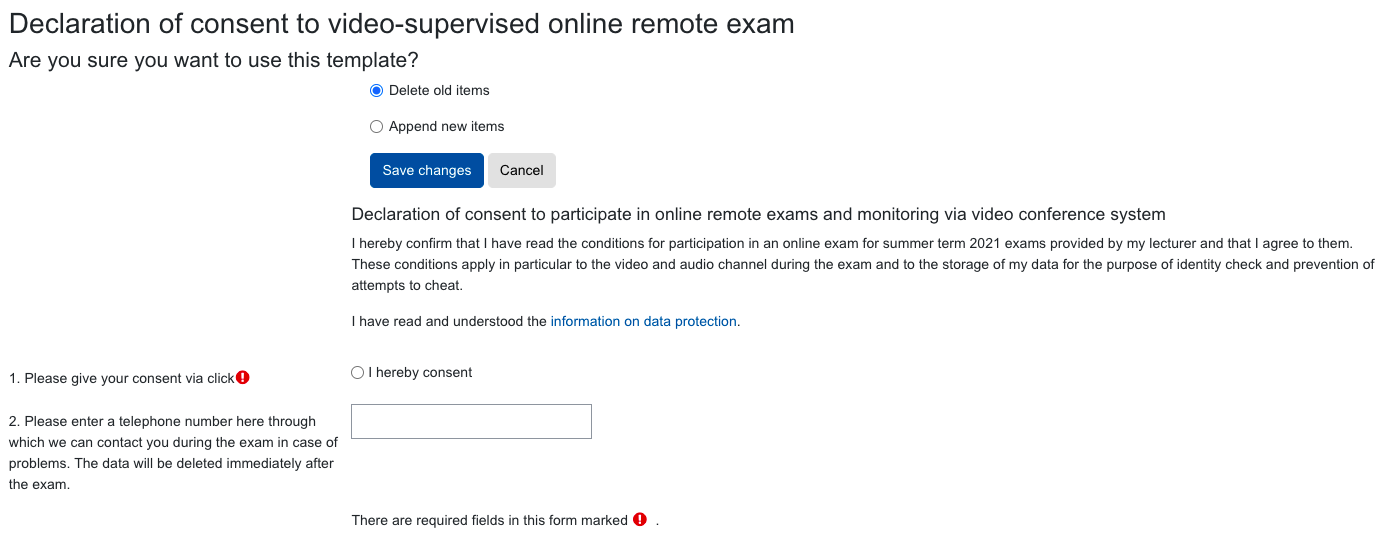Click the main page heading about video-supervised exam
This screenshot has height=545, width=1385.
click(x=401, y=24)
